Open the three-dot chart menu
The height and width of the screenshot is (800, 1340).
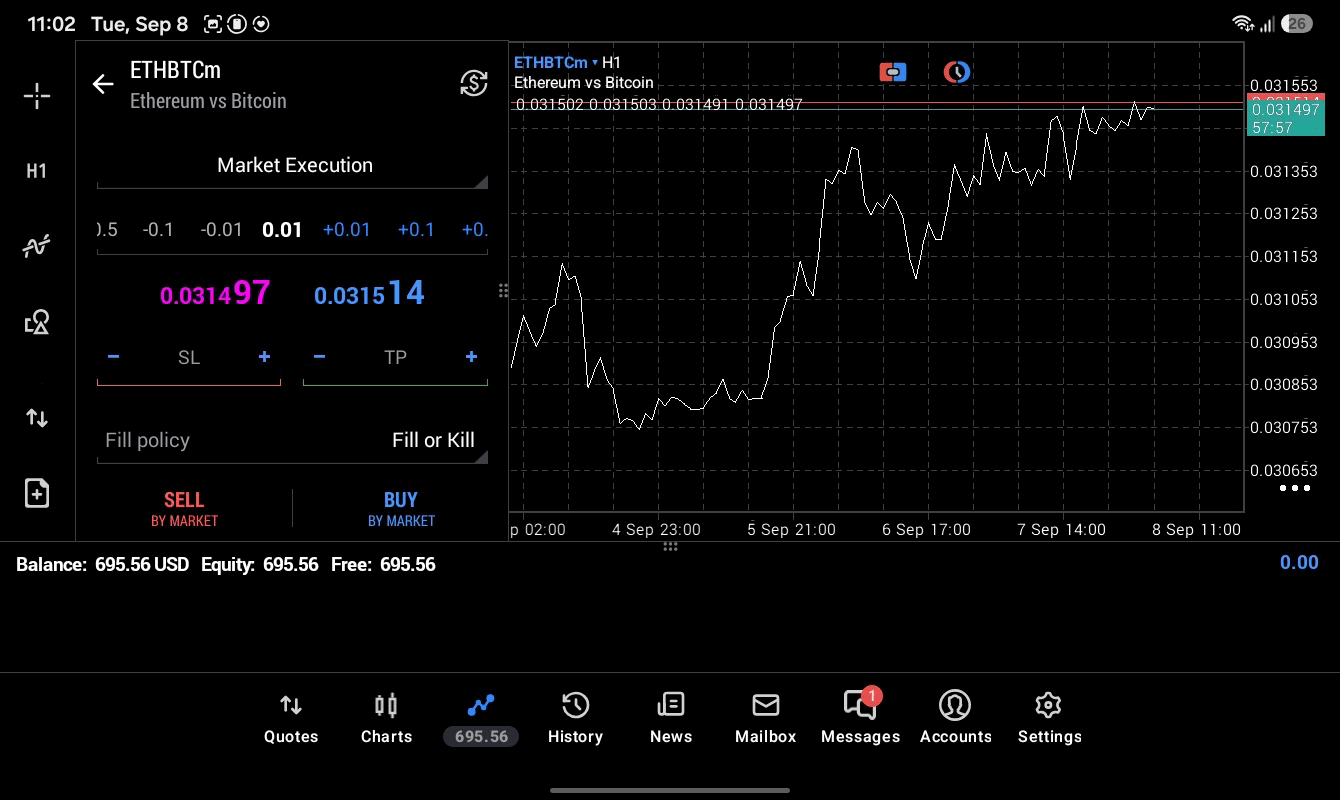pos(1294,488)
